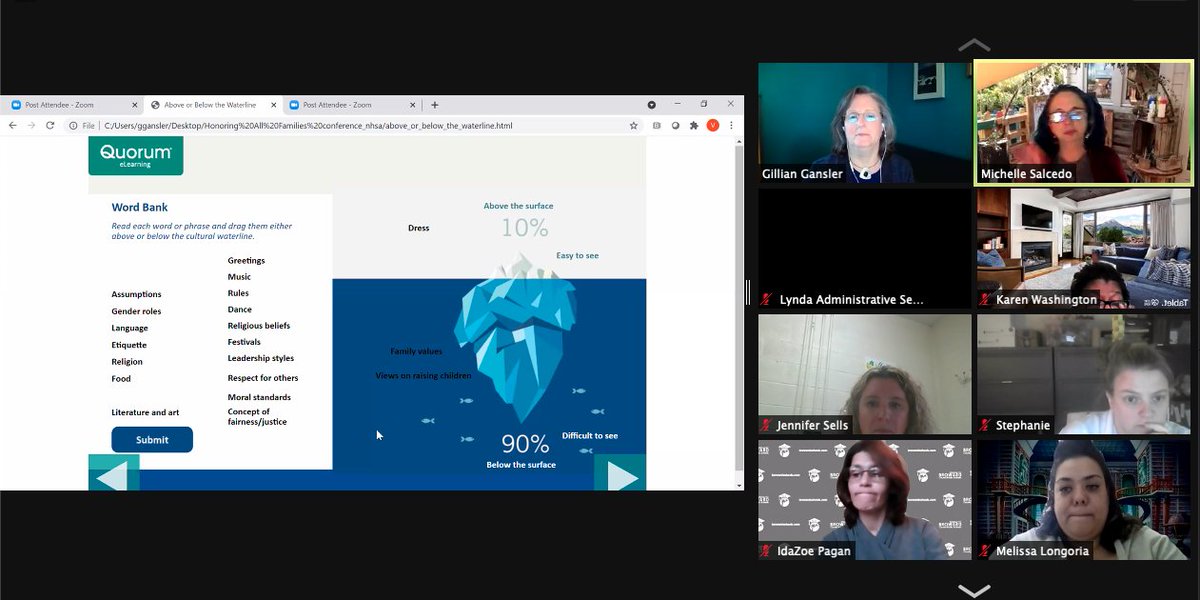Select Literature and art phrase

tap(145, 412)
